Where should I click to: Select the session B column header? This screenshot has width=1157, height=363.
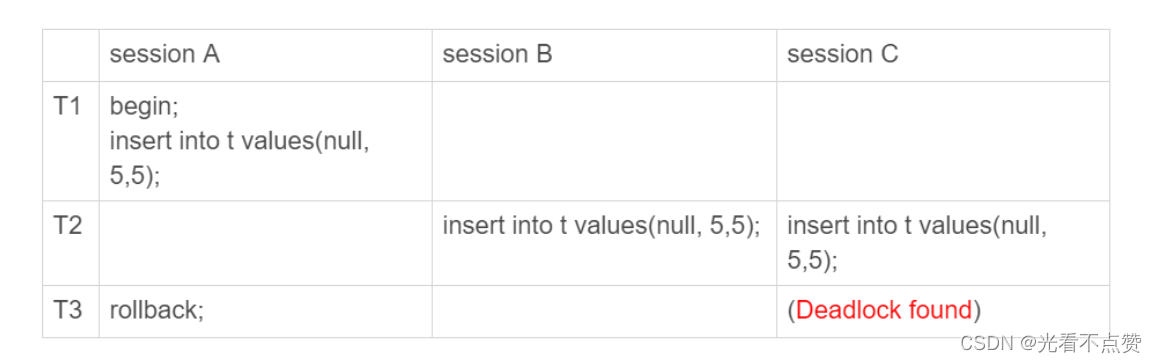coord(497,55)
